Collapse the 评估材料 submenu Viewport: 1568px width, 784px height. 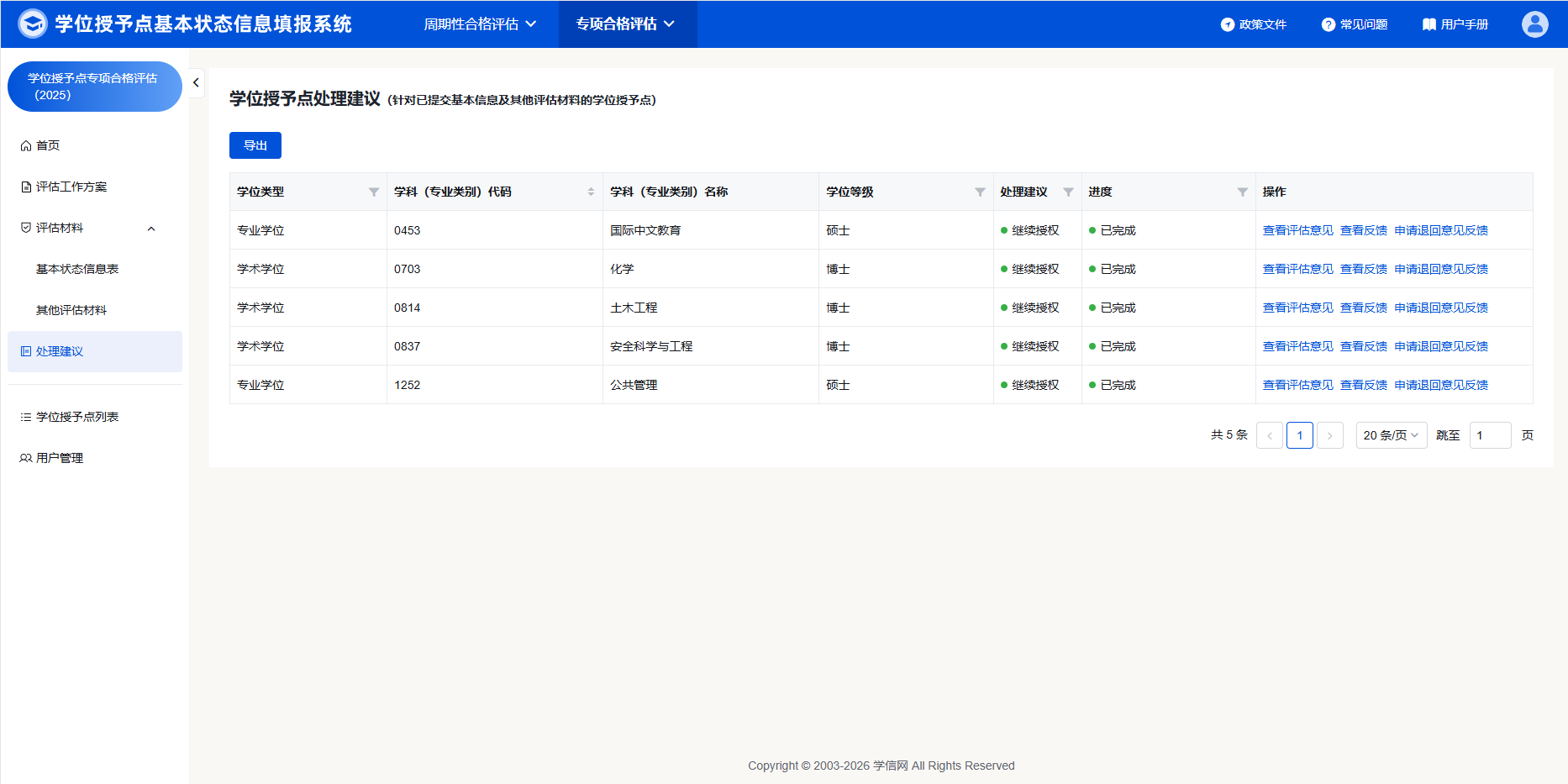[x=151, y=229]
